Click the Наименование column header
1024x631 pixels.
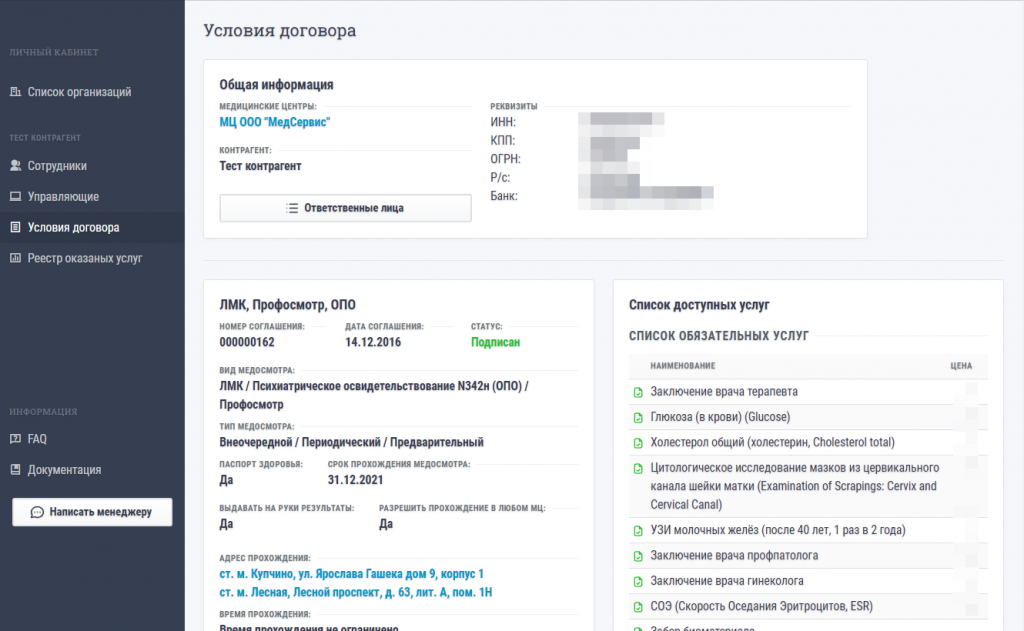click(x=682, y=366)
